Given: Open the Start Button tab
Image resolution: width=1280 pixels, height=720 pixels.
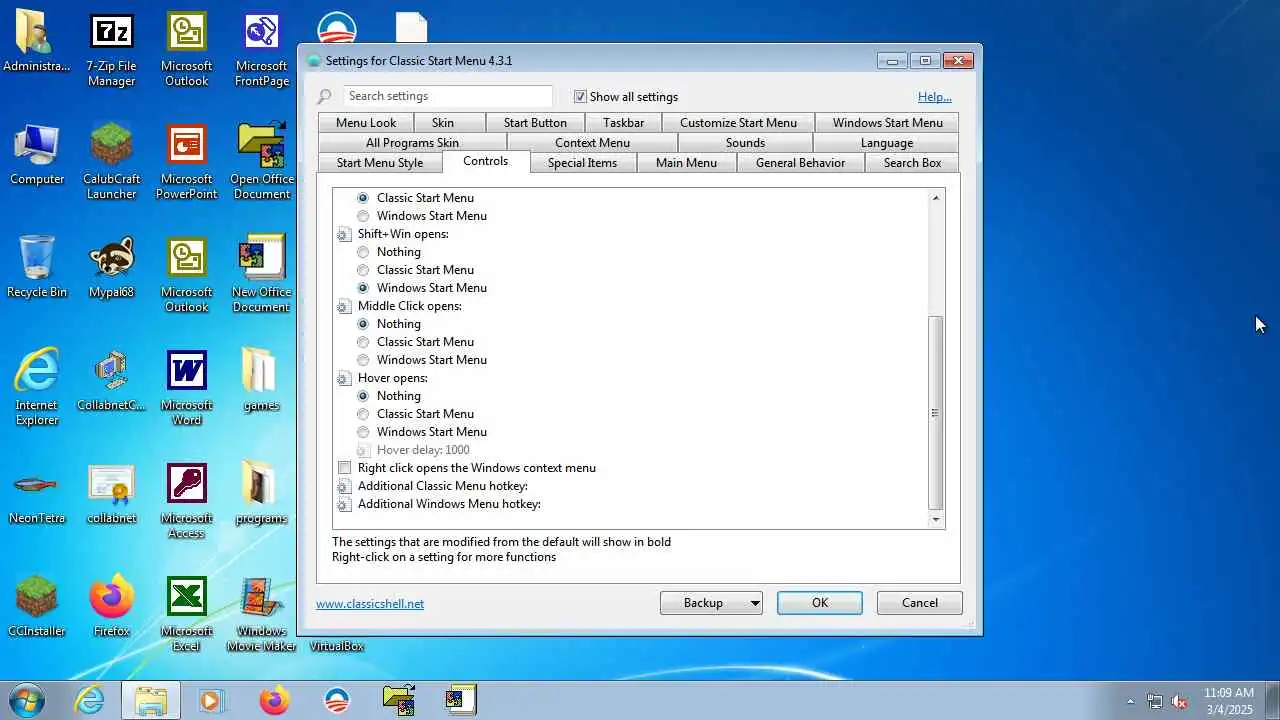Looking at the screenshot, I should coord(535,123).
